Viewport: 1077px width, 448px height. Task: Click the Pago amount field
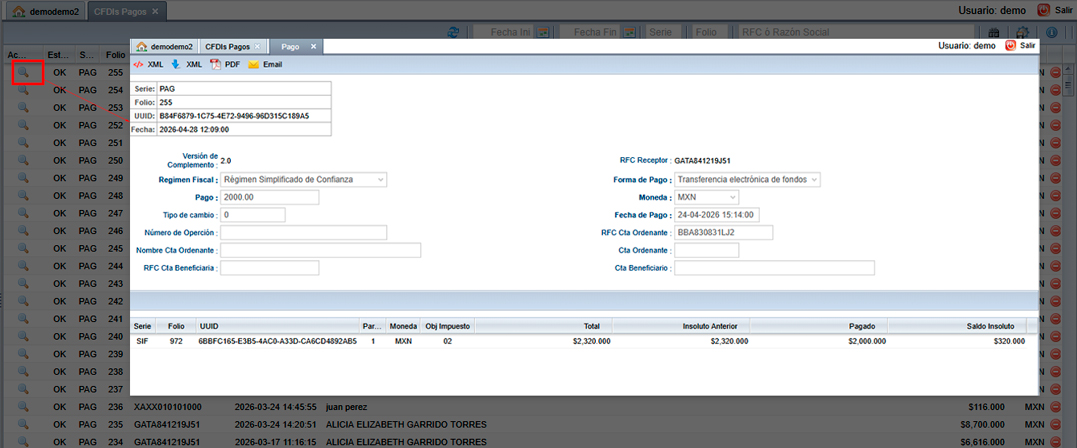[x=269, y=198]
